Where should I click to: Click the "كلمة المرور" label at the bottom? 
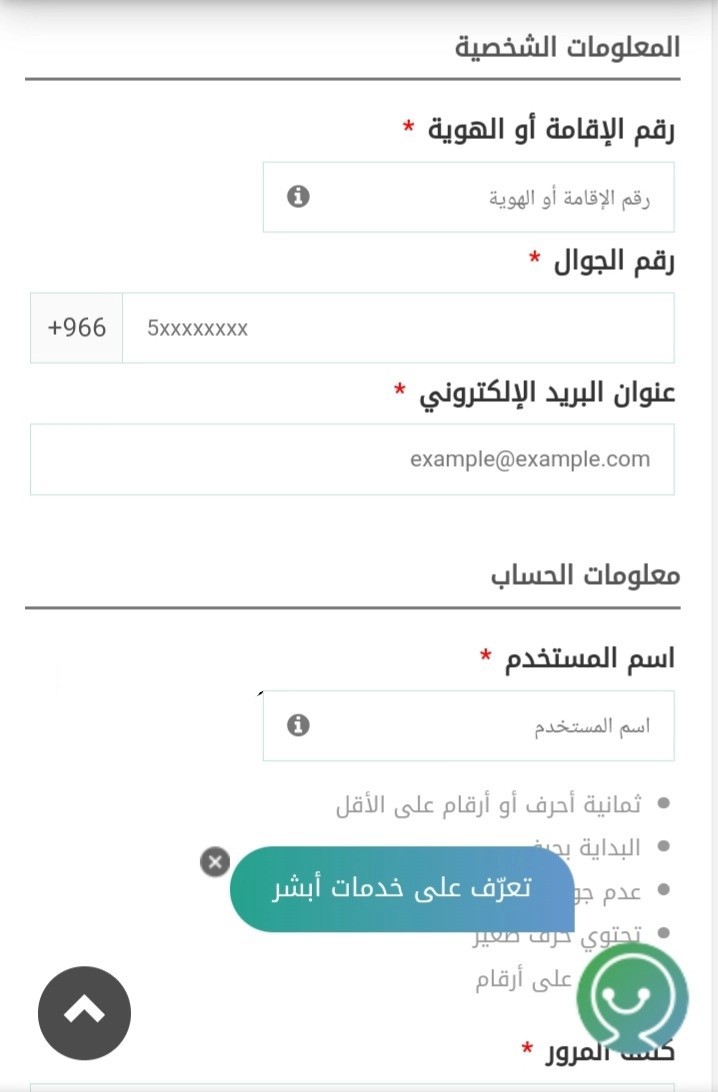point(610,1050)
